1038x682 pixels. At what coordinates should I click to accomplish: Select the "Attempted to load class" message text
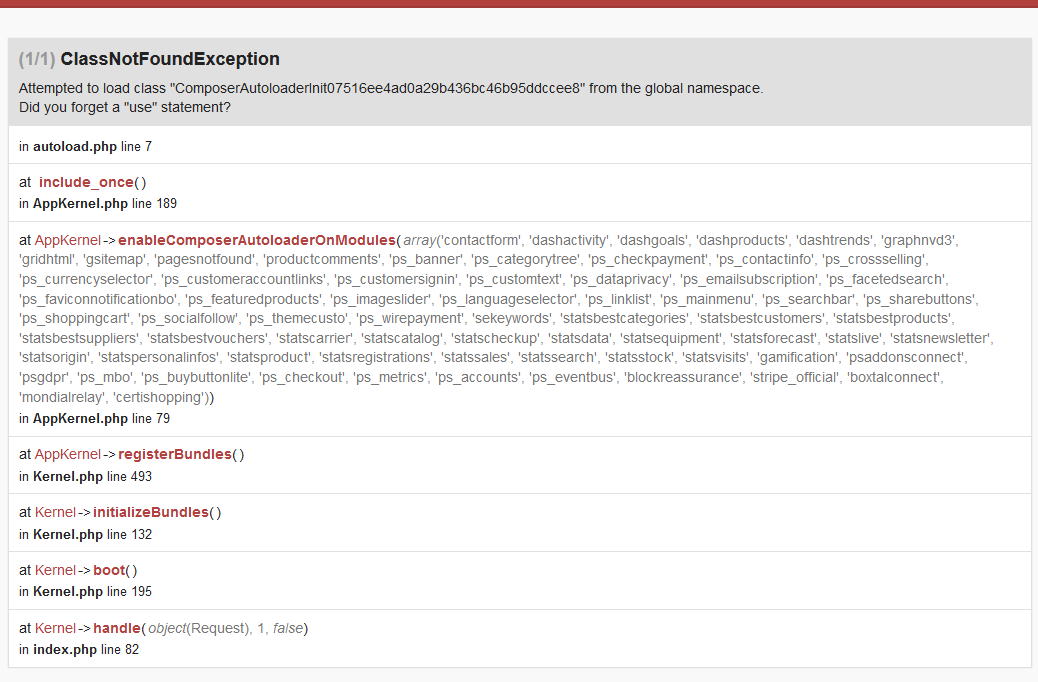(x=391, y=88)
